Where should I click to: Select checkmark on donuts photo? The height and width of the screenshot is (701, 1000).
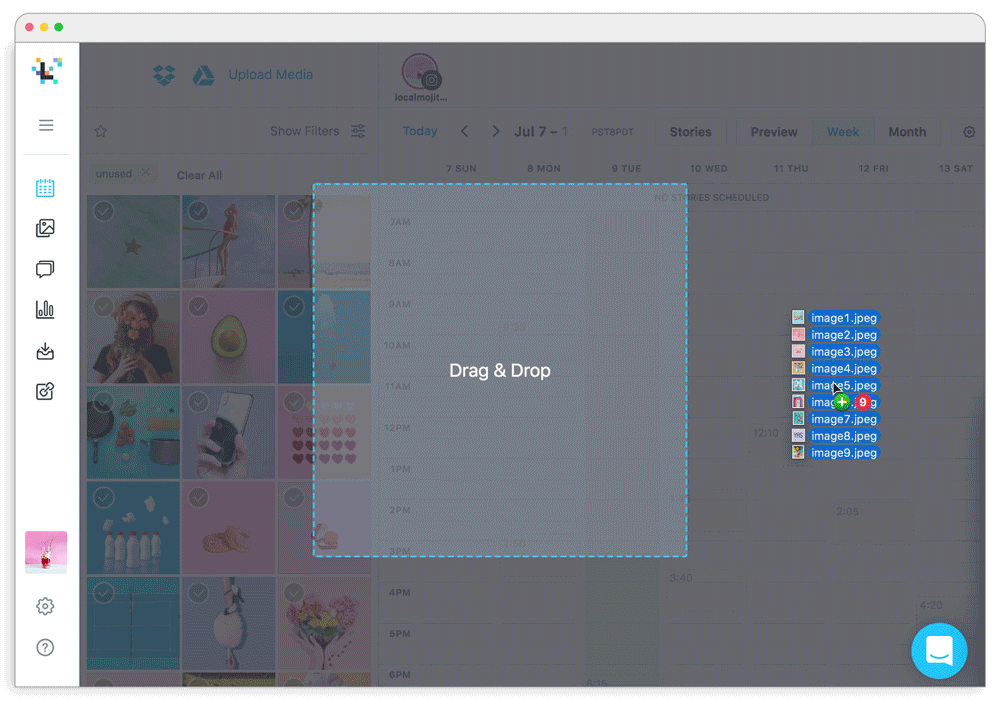[198, 497]
